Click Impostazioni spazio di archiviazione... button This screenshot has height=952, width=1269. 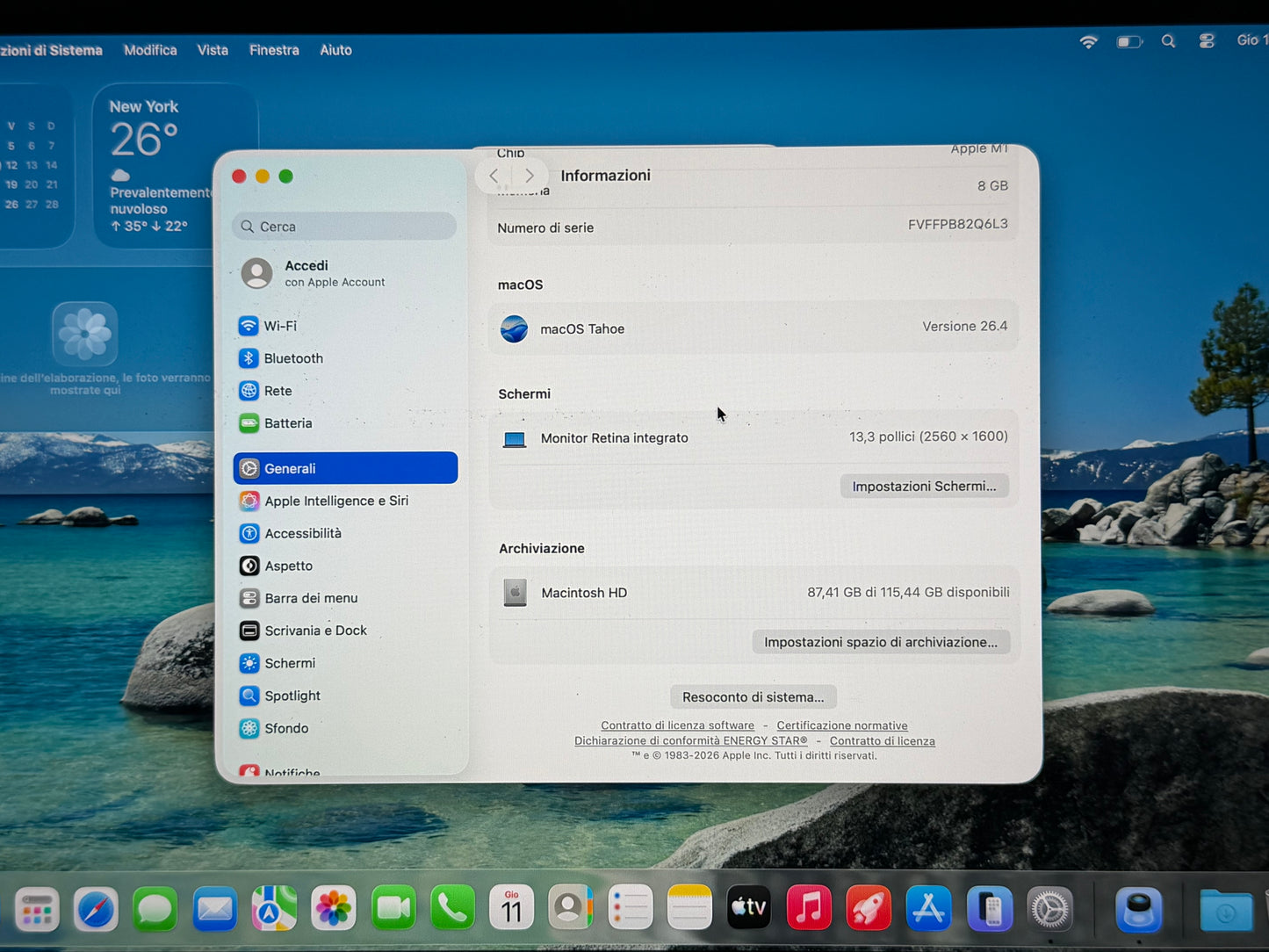881,642
